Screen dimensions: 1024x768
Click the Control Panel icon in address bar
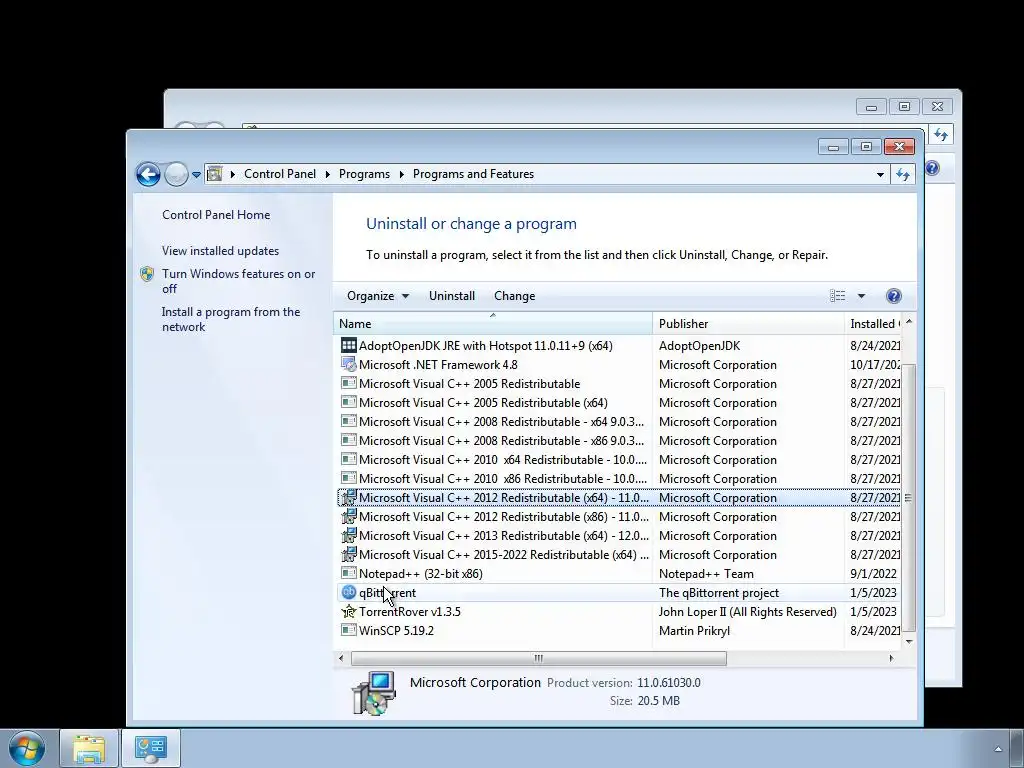click(x=214, y=174)
